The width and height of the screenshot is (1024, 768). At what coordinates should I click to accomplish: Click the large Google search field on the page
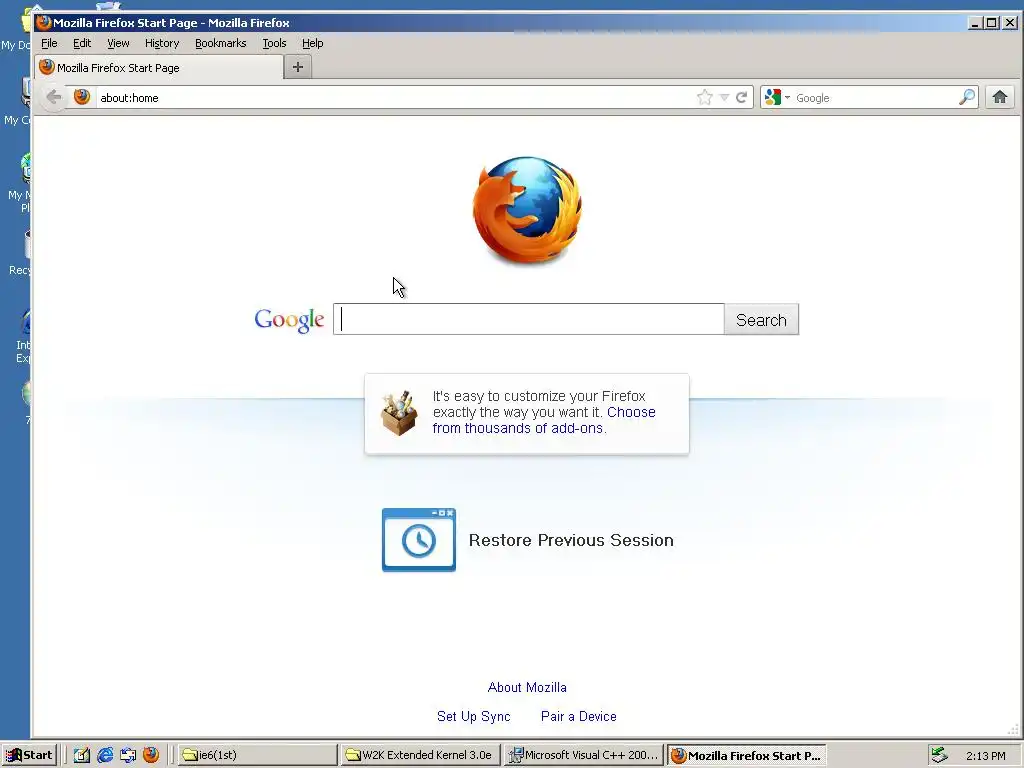click(x=528, y=319)
